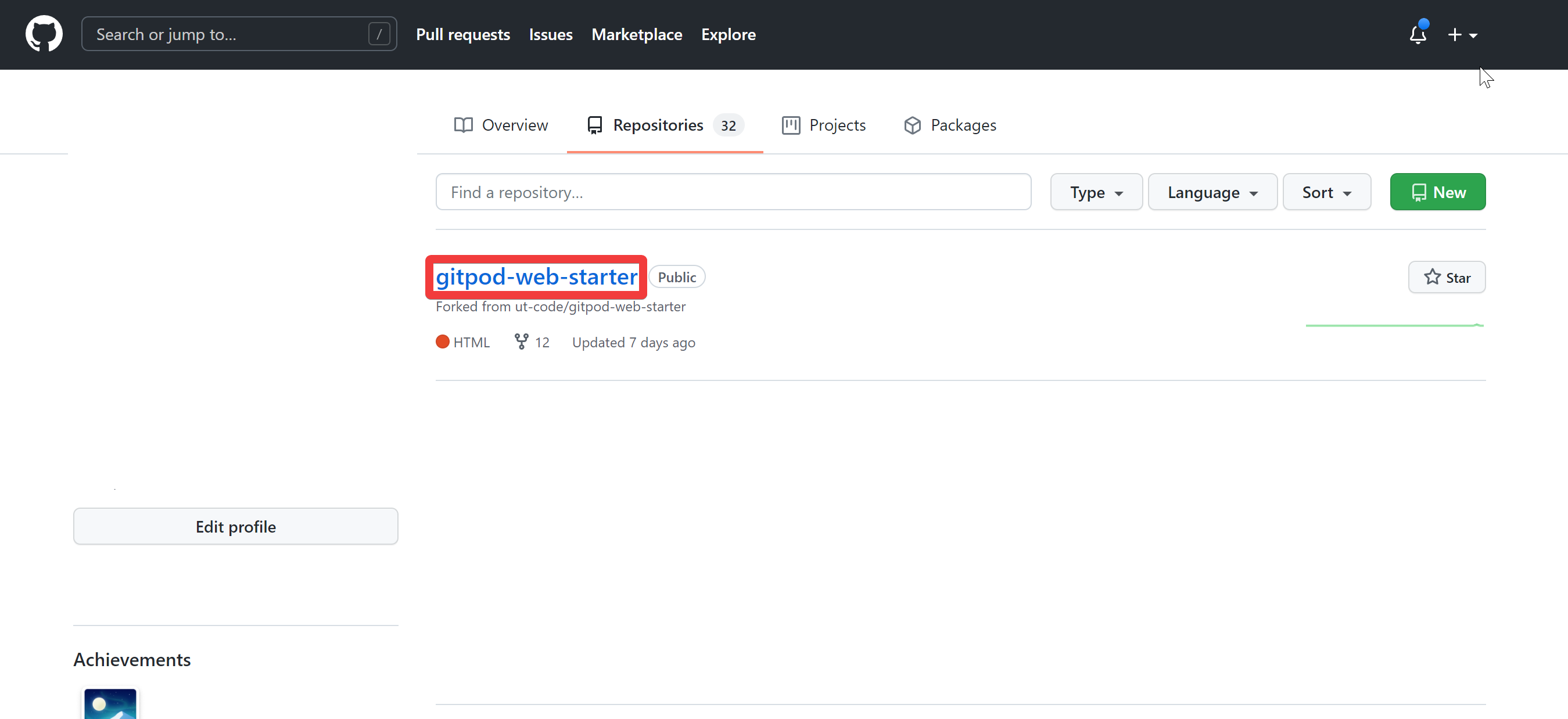The image size is (1568, 719).
Task: Click the Public visibility badge
Action: coord(677,277)
